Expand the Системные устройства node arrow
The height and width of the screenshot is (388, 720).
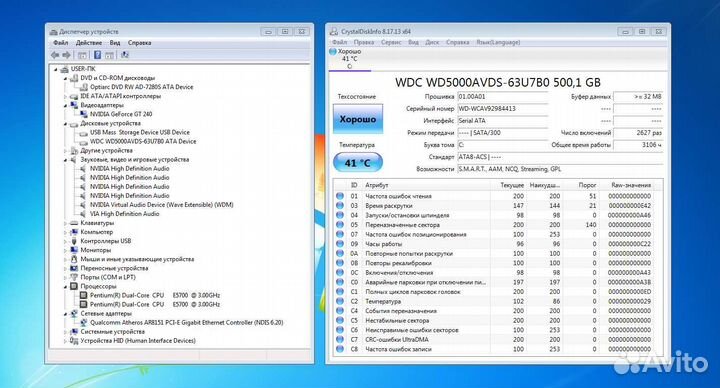click(65, 332)
